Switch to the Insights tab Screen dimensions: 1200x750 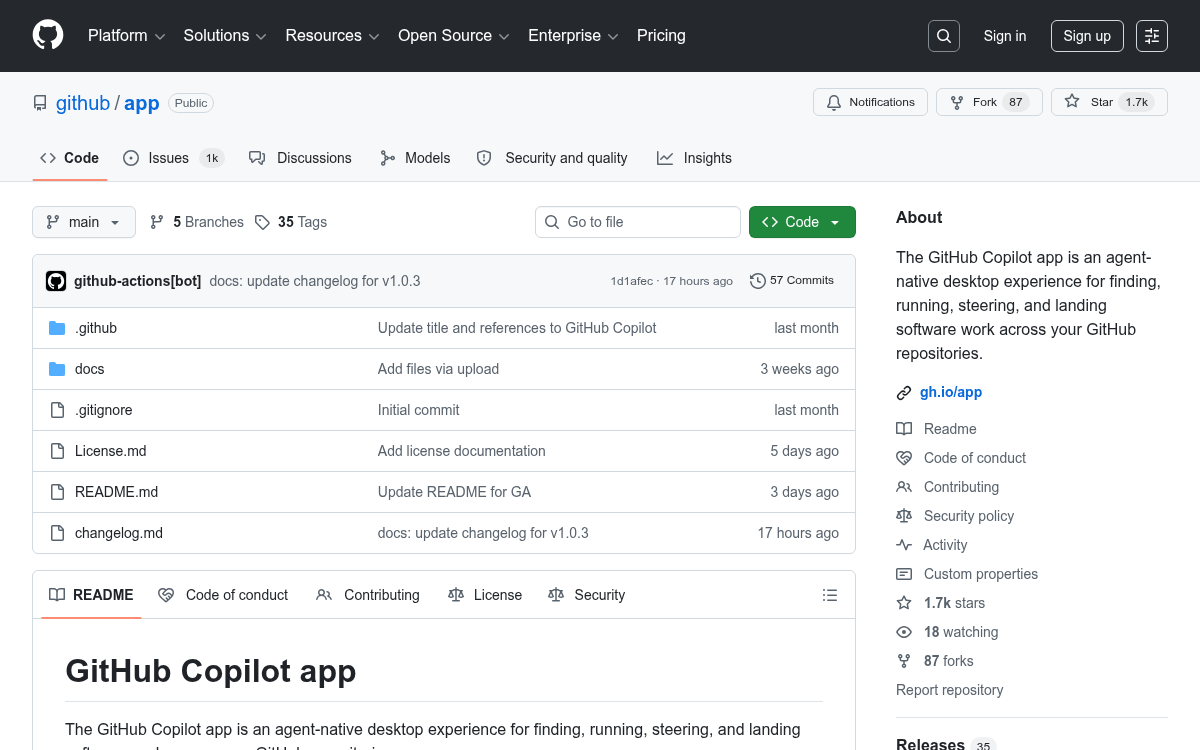click(x=694, y=158)
